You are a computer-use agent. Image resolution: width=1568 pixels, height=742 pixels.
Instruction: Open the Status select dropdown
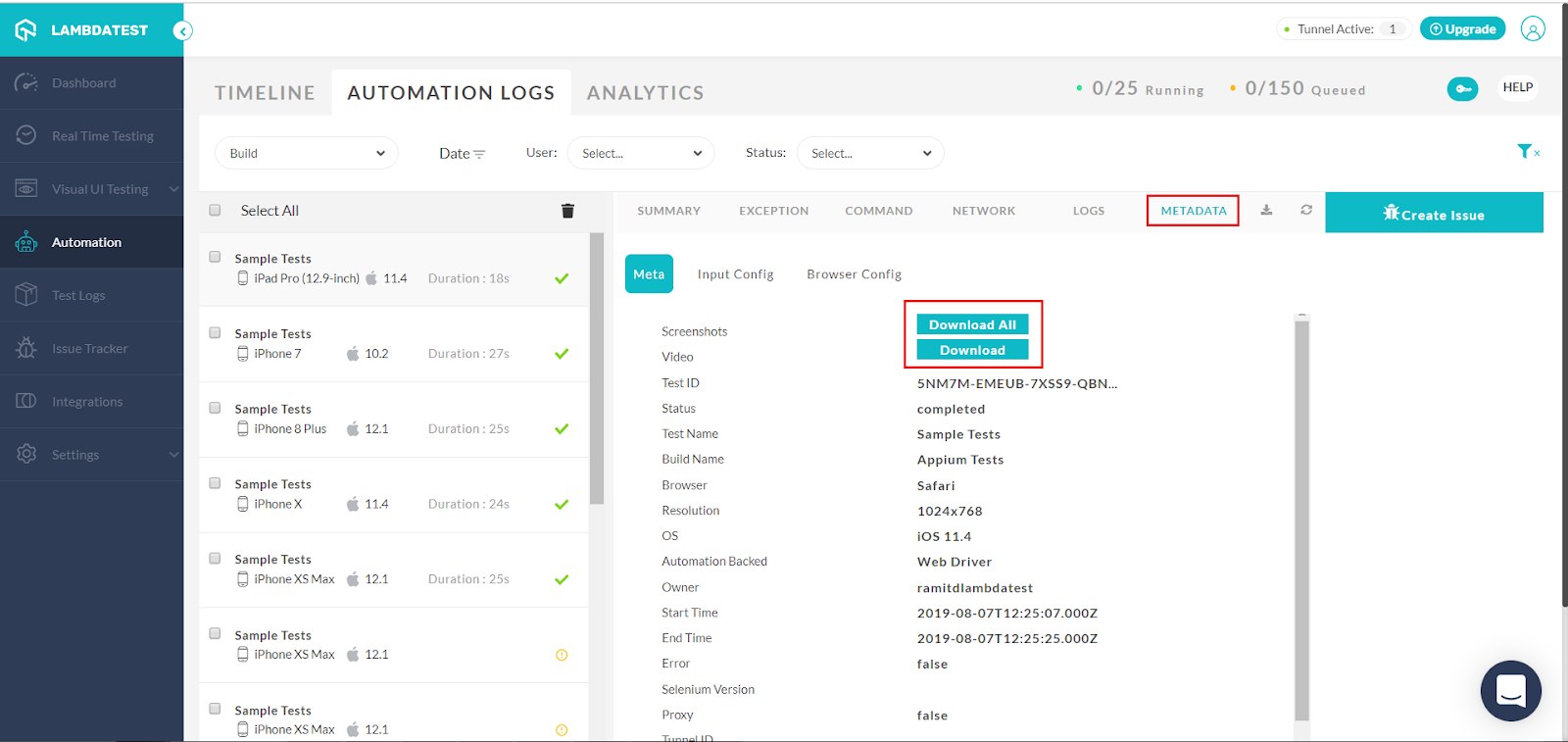coord(870,153)
